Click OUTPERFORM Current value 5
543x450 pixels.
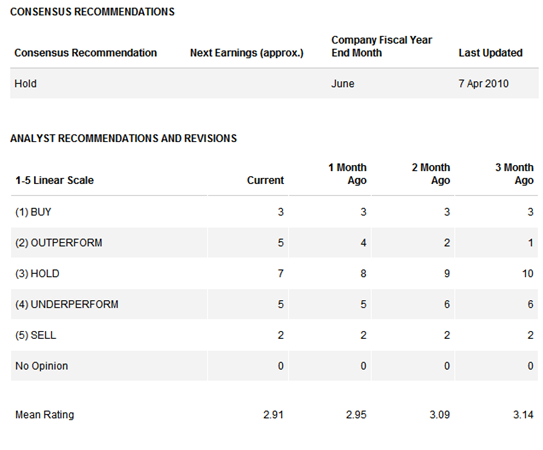281,243
